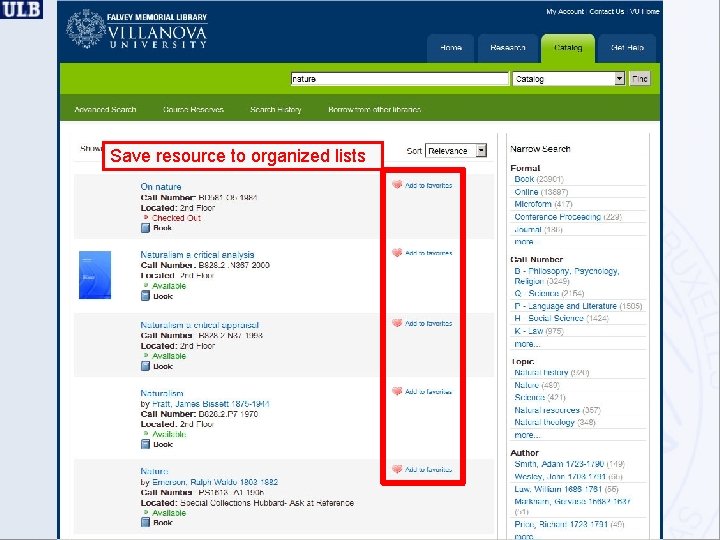Filter by K - Law
720x540 pixels.
click(x=529, y=331)
